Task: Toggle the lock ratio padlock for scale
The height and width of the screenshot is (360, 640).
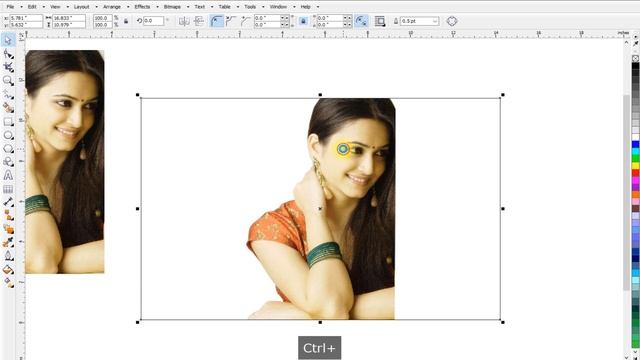Action: point(126,21)
